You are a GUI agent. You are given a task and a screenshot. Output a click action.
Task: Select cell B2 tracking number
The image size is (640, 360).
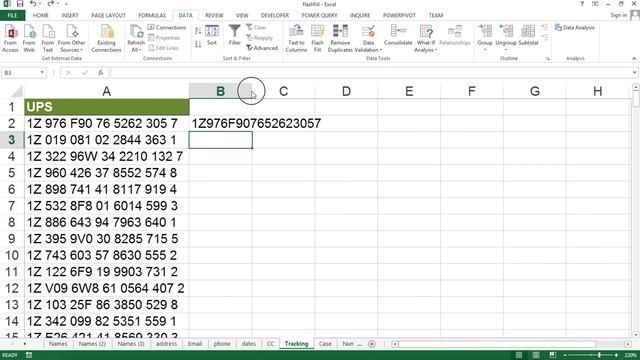220,123
